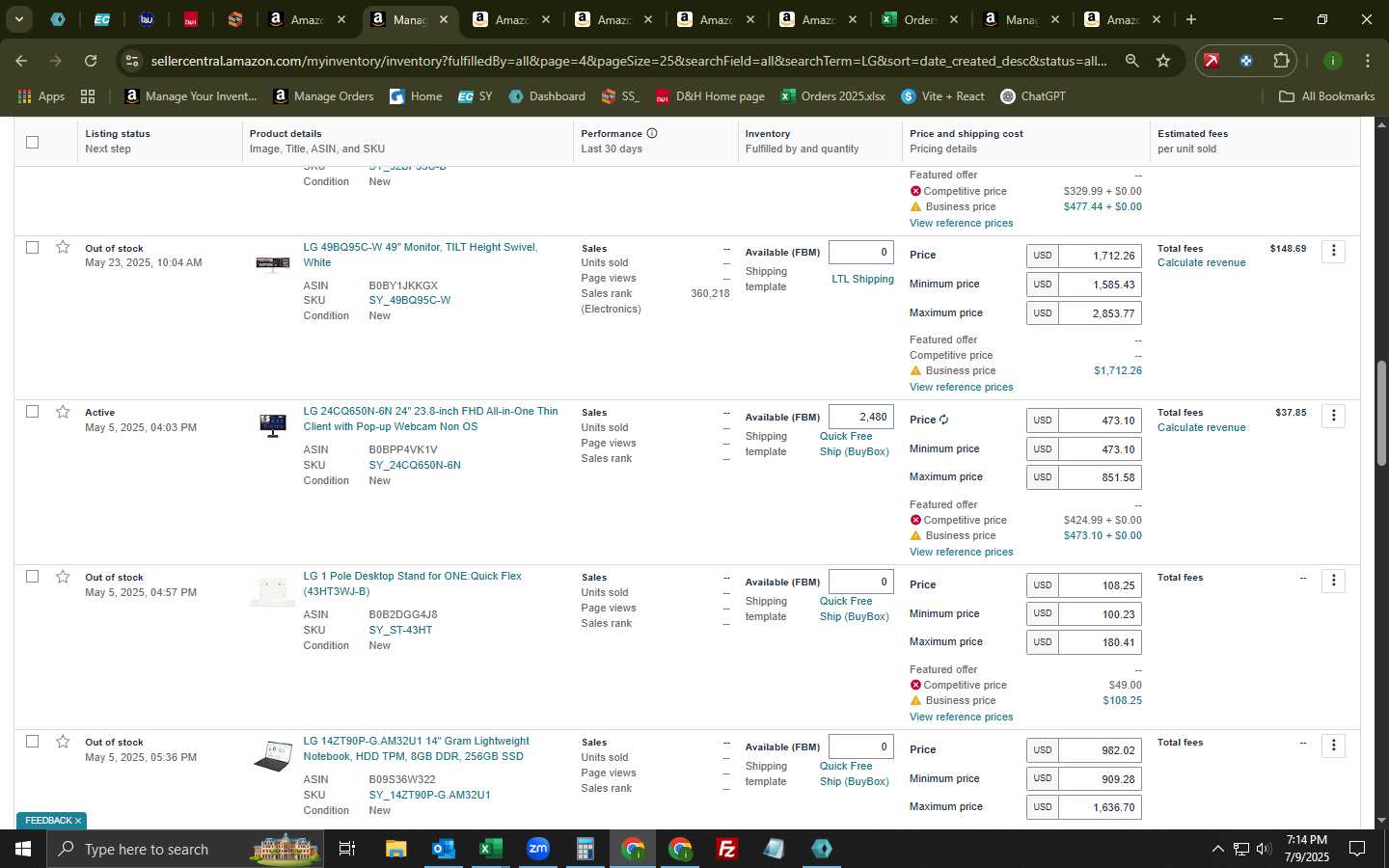Click the Windows Start button
1389x868 pixels.
[23, 849]
